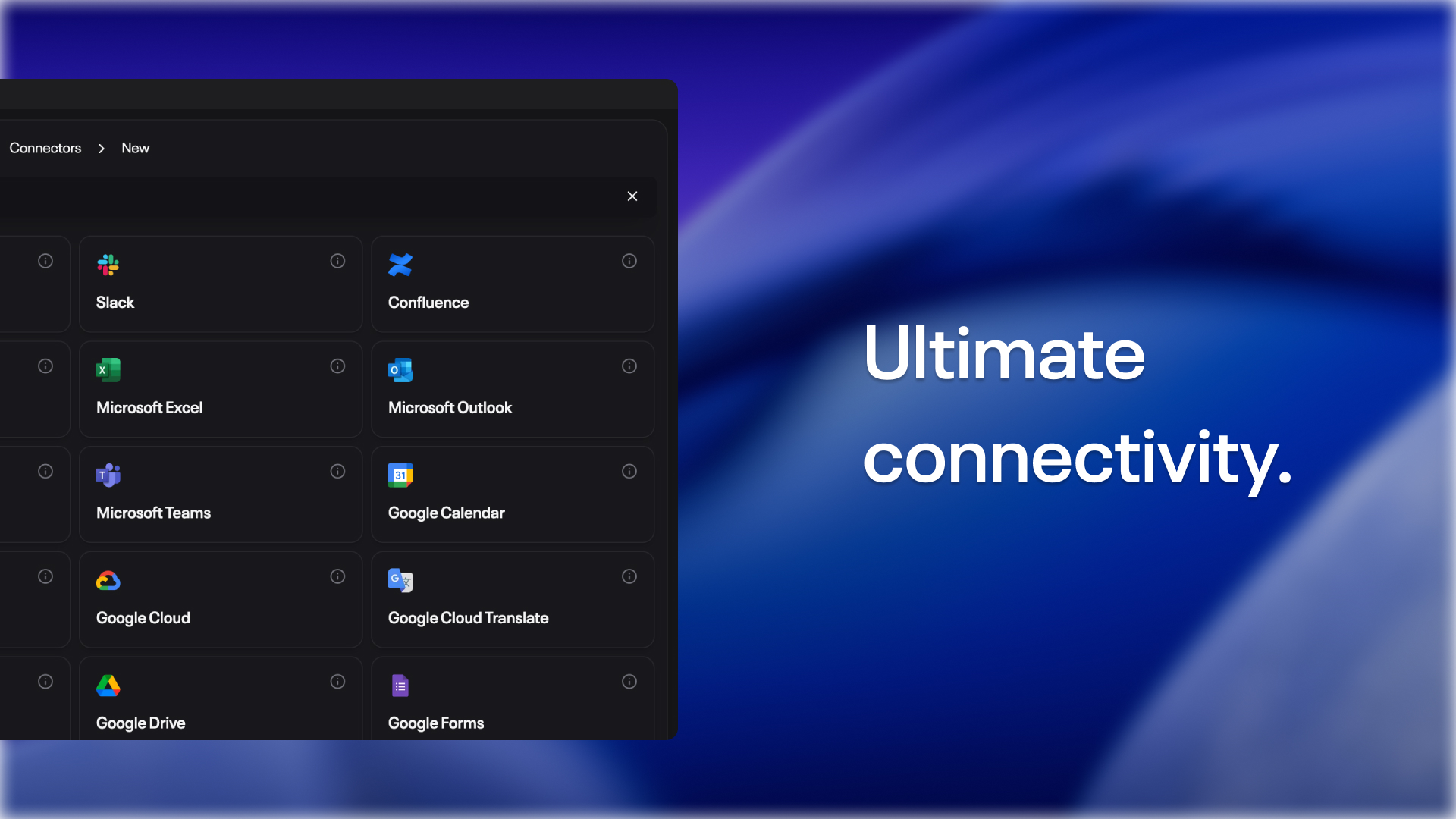The image size is (1456, 819).
Task: Focus the connector search input field
Action: [303, 196]
